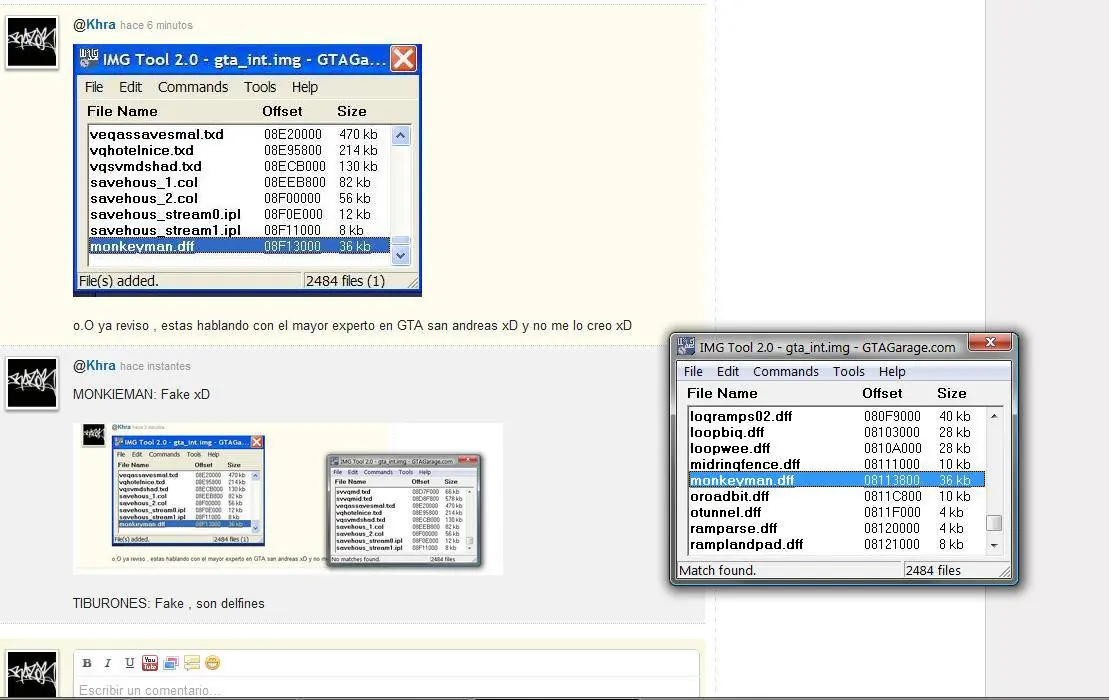This screenshot has width=1109, height=700.
Task: Open Tools menu in floating GTAGarage.com window
Action: (849, 371)
